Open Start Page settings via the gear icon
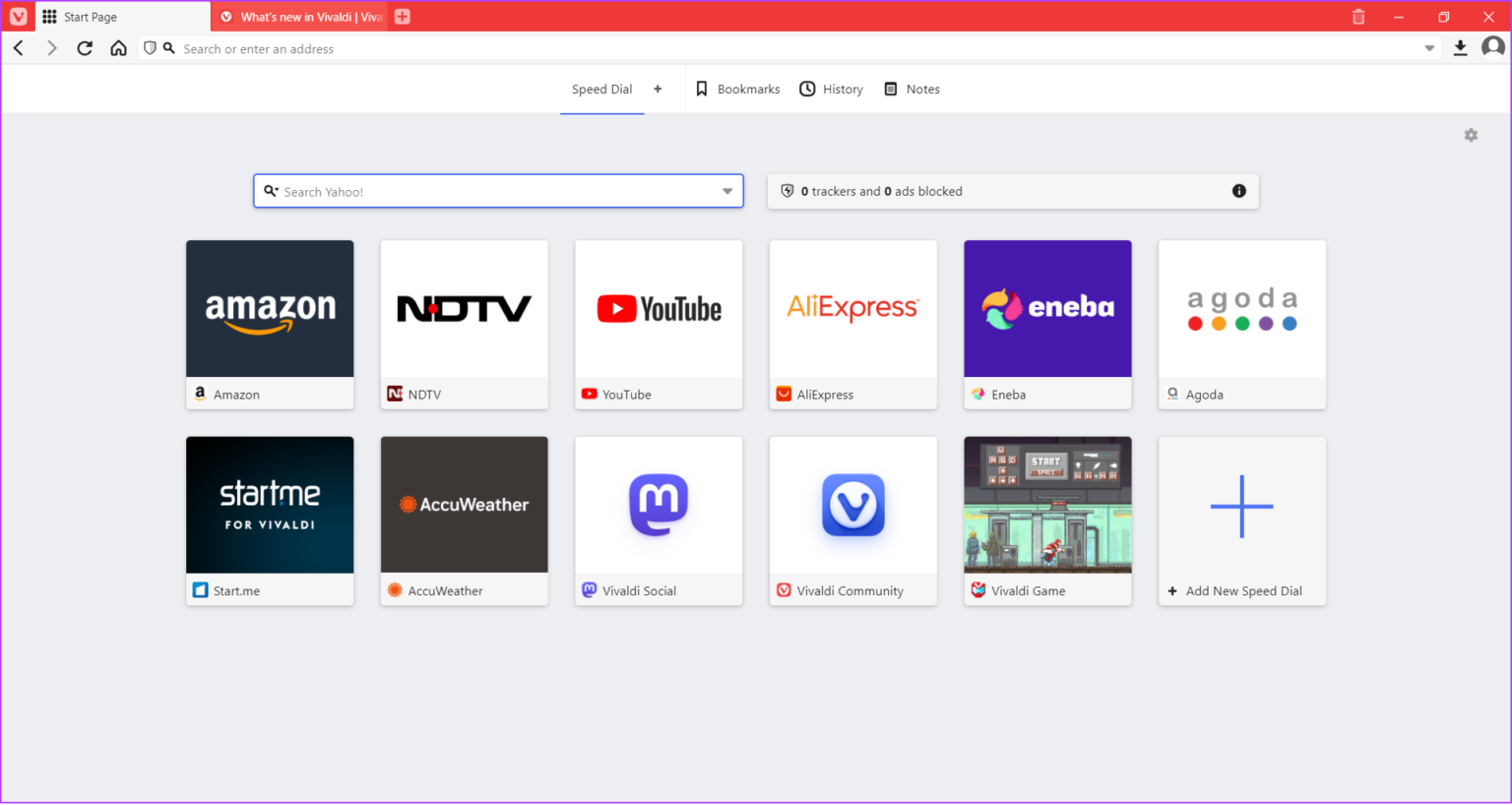Screen dimensions: 1512x805 click(1471, 135)
